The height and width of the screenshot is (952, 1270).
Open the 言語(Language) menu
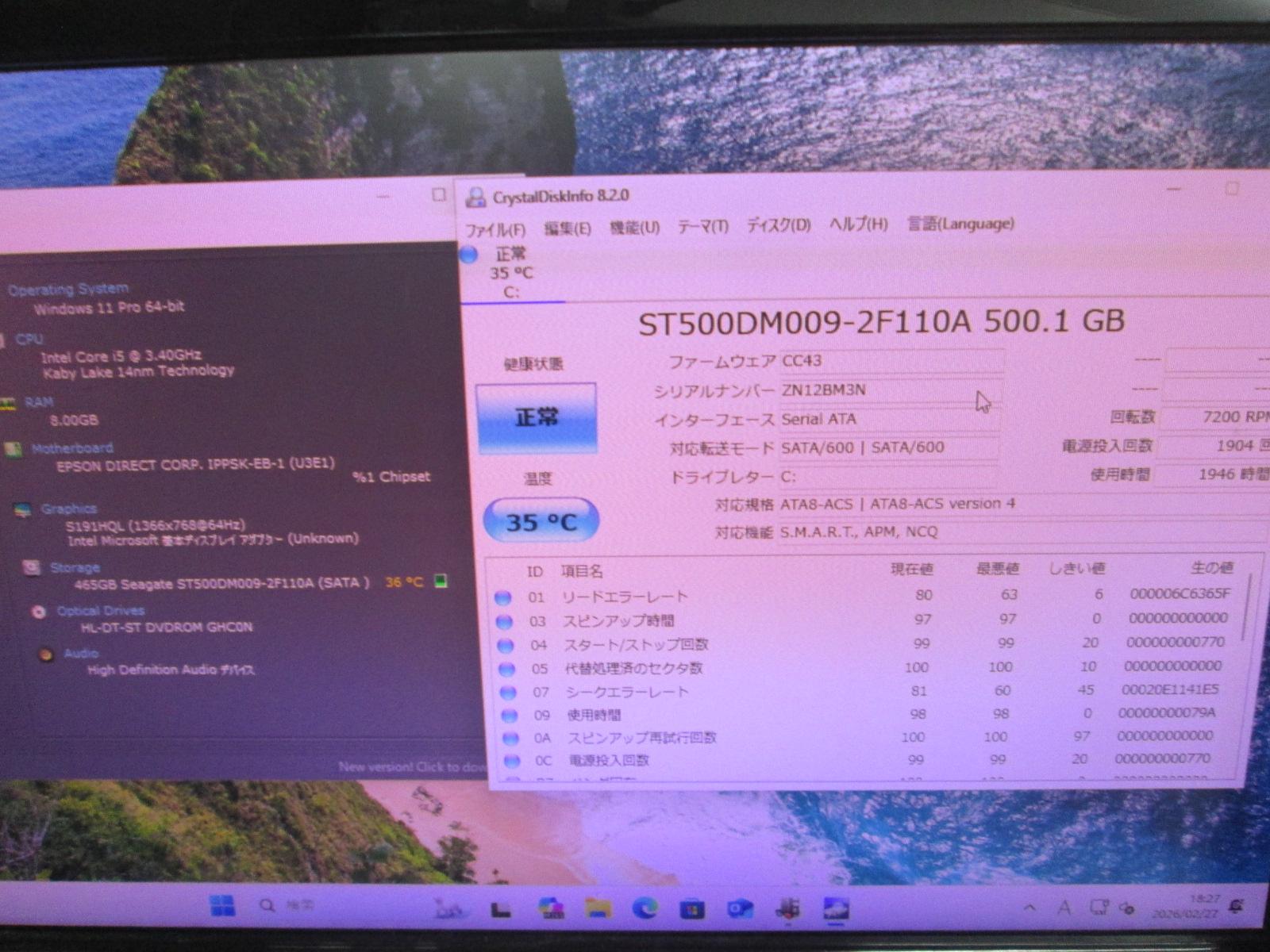(x=960, y=224)
